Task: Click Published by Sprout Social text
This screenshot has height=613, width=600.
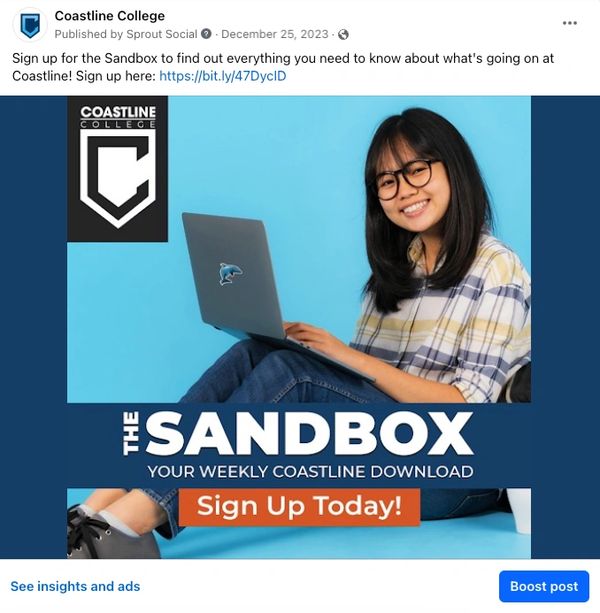Action: [x=126, y=34]
